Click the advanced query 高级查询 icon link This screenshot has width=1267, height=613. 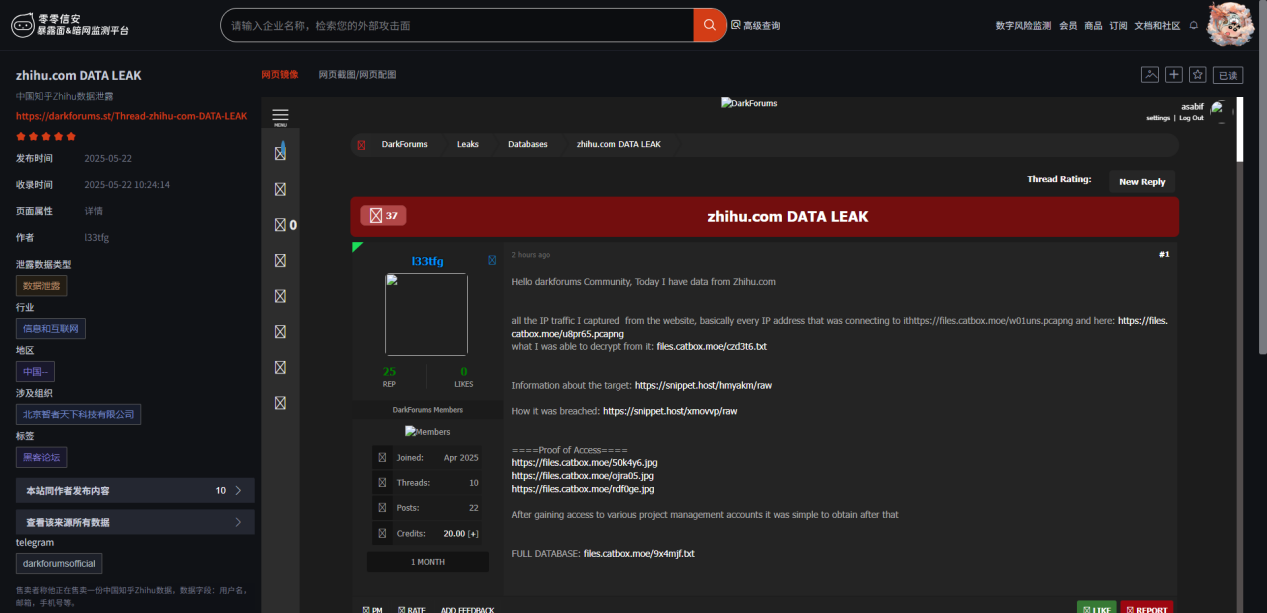point(755,25)
